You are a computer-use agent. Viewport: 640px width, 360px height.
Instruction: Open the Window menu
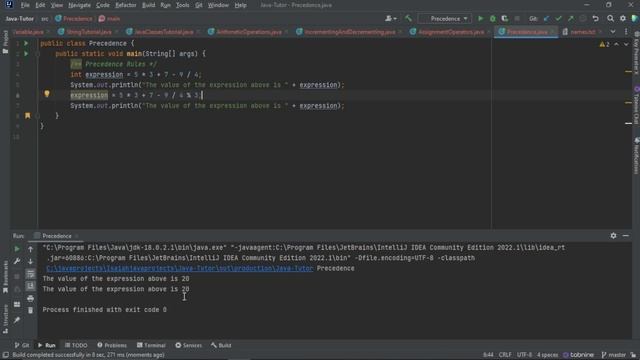coord(218,5)
